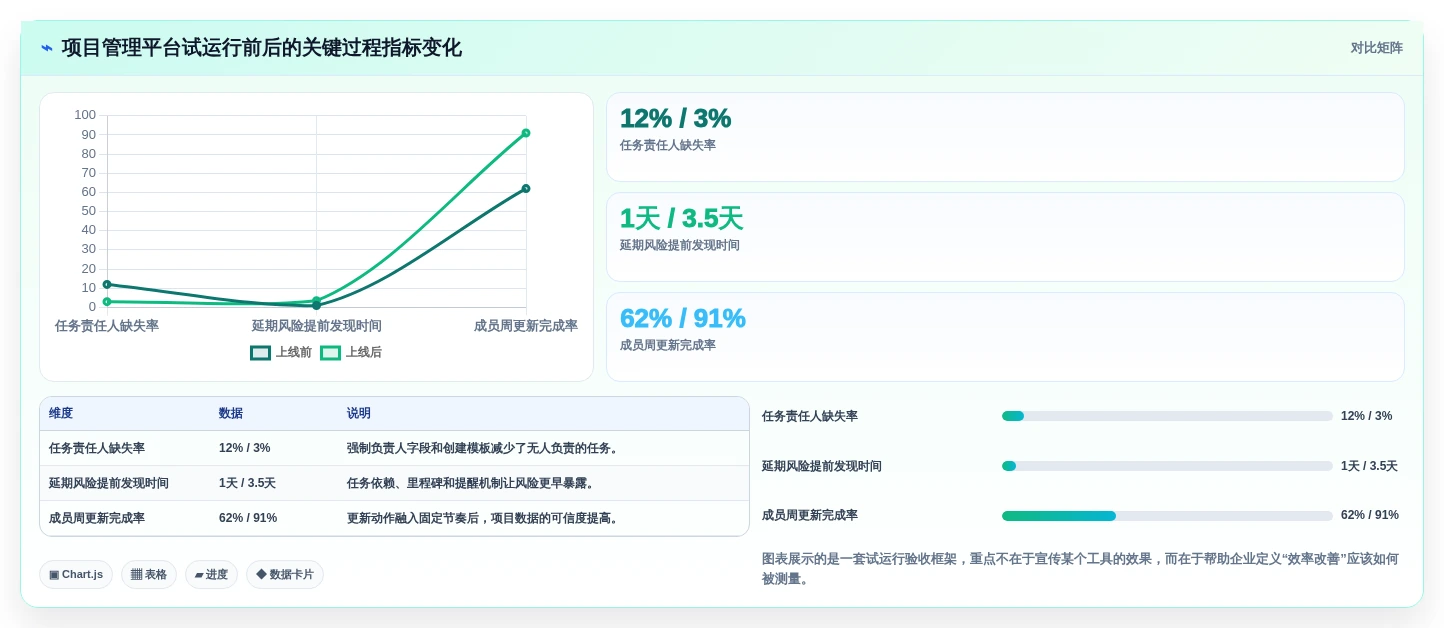This screenshot has width=1444, height=628.
Task: Toggle the 上线后 legend swatch
Action: pyautogui.click(x=330, y=353)
